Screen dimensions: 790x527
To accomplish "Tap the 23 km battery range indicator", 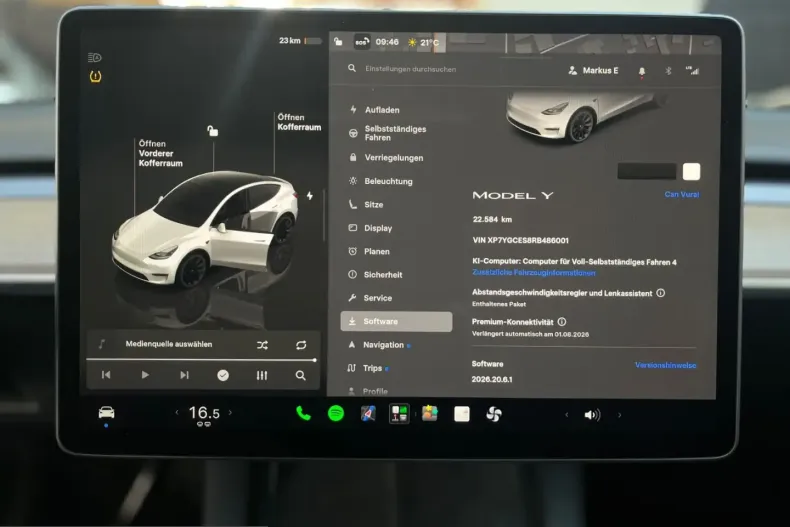I will tap(300, 41).
